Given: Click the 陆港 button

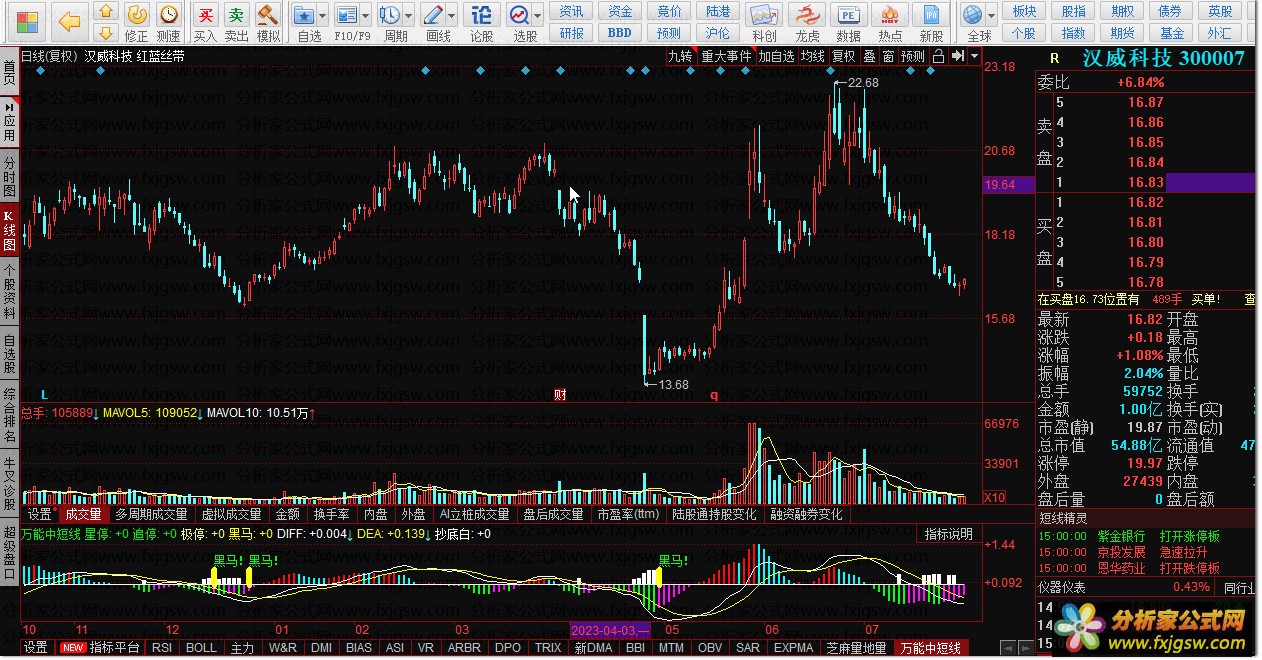Looking at the screenshot, I should 717,11.
